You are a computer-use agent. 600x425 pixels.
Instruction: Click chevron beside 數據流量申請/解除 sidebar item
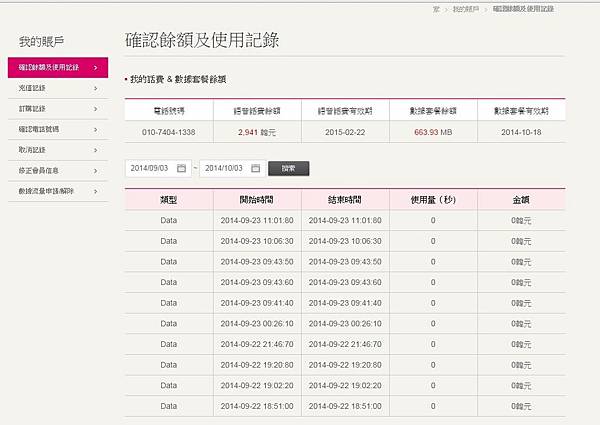click(x=96, y=191)
